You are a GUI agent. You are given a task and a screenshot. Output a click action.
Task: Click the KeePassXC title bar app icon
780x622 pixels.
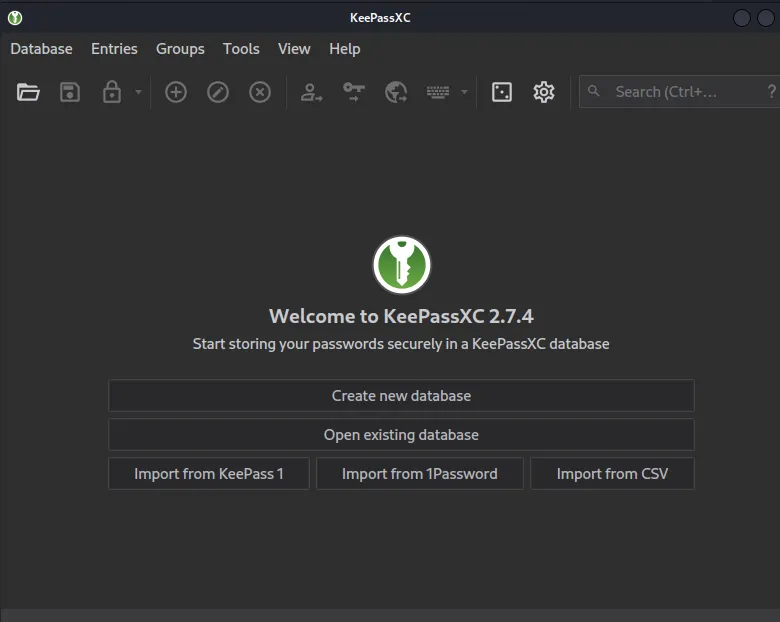[x=15, y=18]
